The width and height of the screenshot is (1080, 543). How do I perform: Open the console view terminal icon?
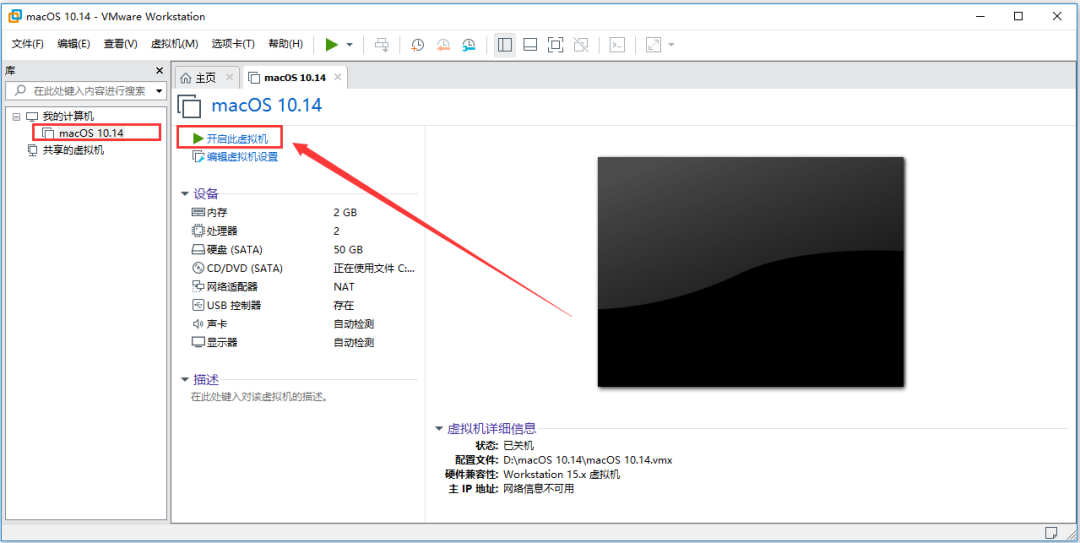click(x=618, y=45)
